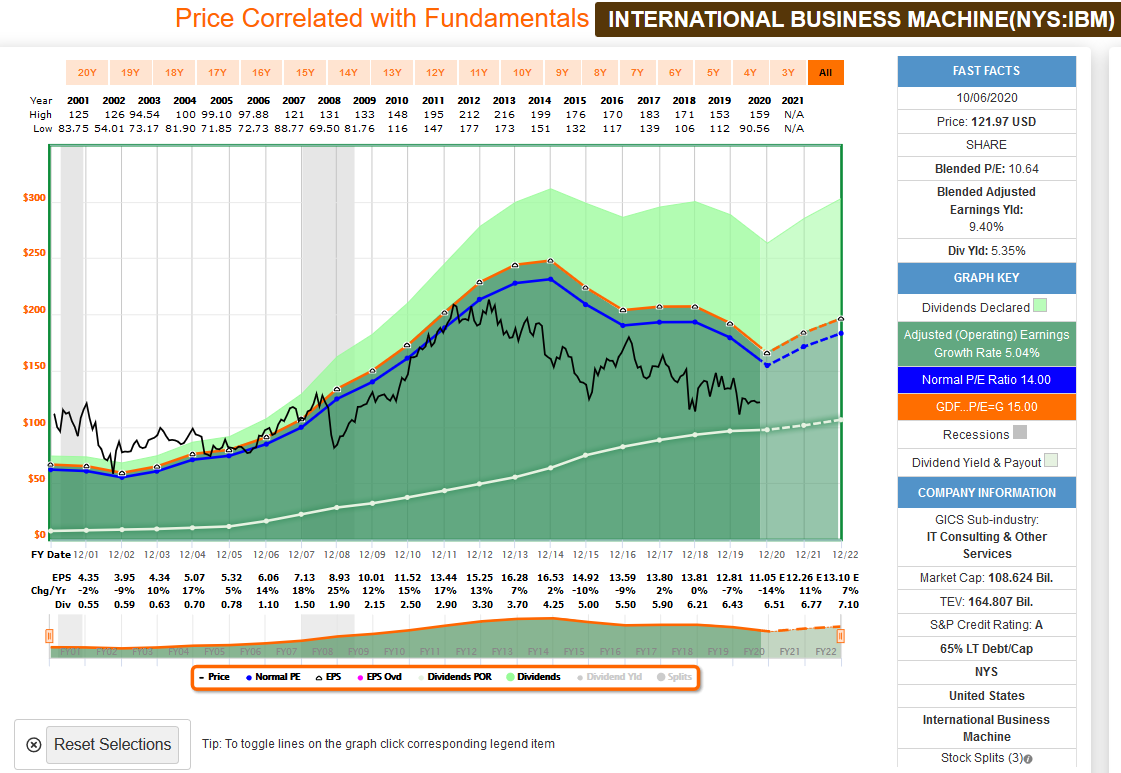This screenshot has height=773, width=1121.
Task: Select the All time range tab
Action: (826, 72)
